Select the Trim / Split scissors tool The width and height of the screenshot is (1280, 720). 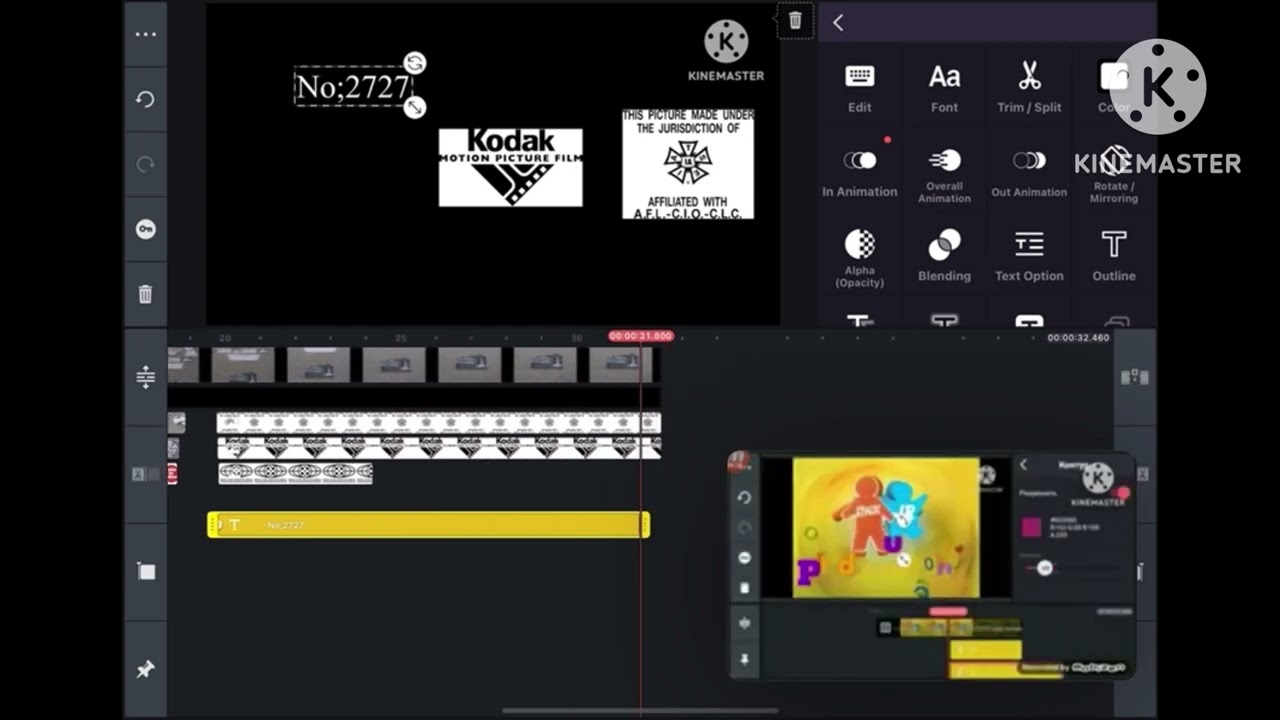pos(1029,88)
